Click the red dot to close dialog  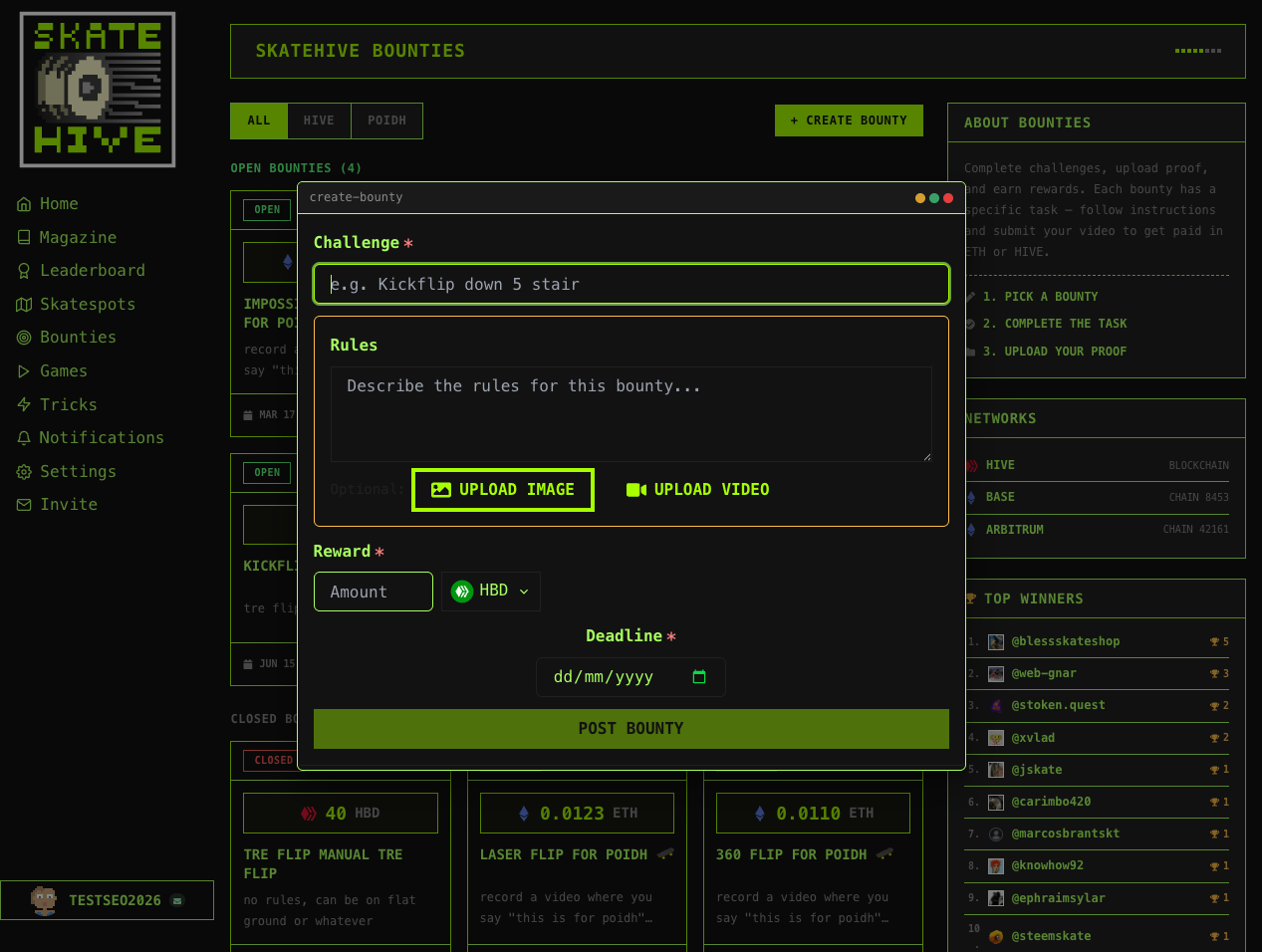coord(948,198)
